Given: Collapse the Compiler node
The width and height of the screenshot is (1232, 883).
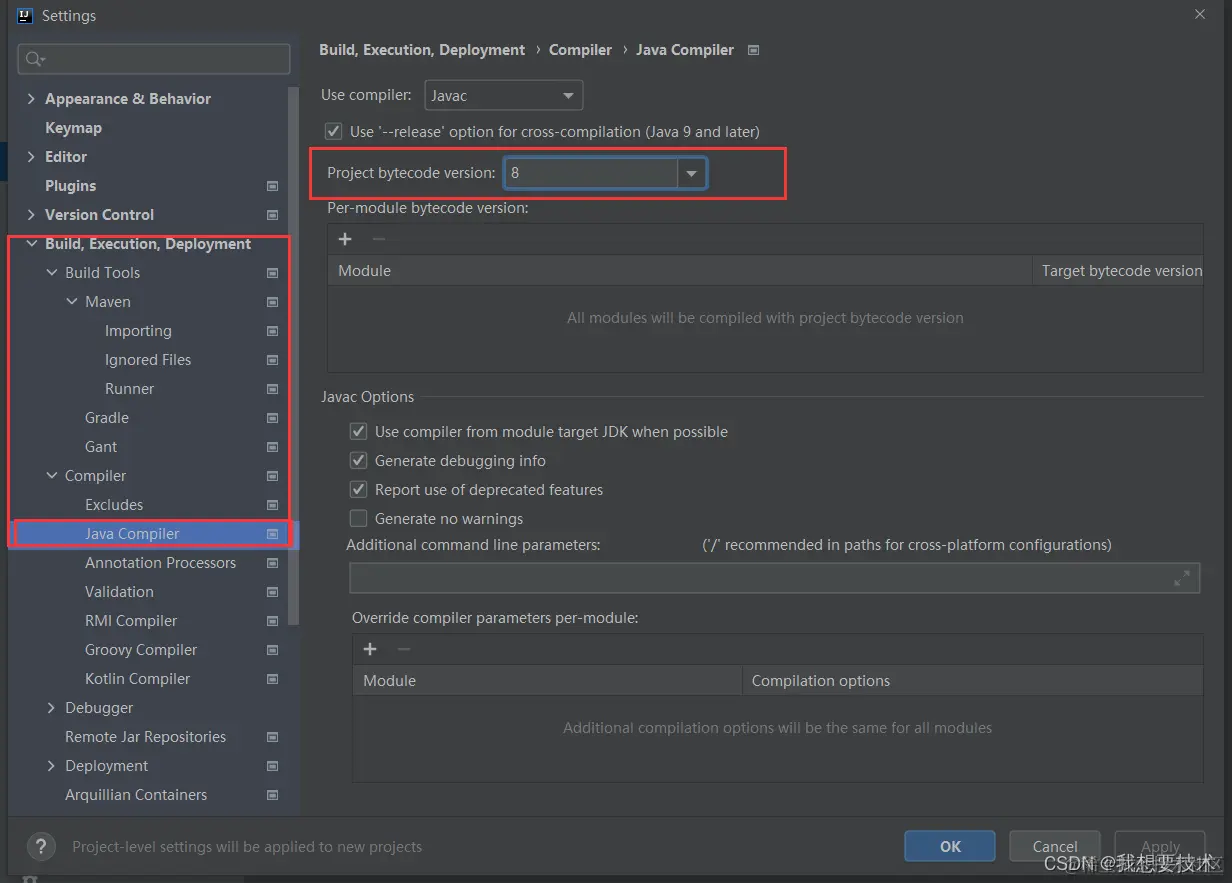Looking at the screenshot, I should click(52, 476).
